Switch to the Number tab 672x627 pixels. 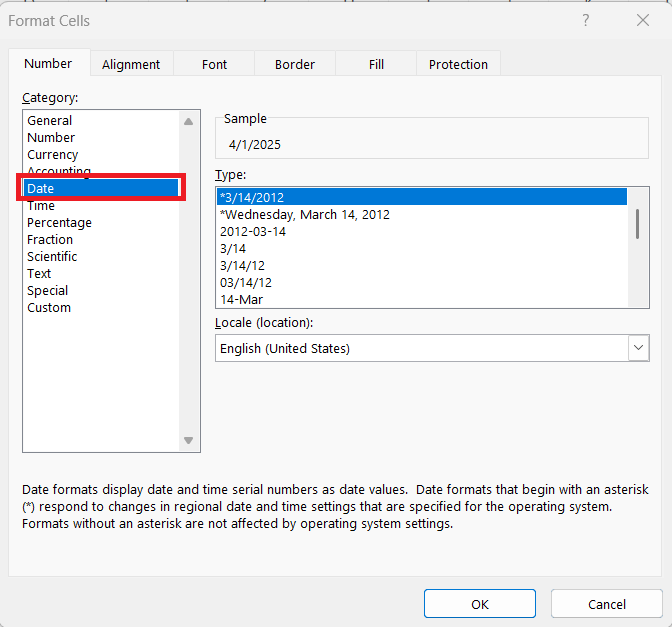(48, 63)
